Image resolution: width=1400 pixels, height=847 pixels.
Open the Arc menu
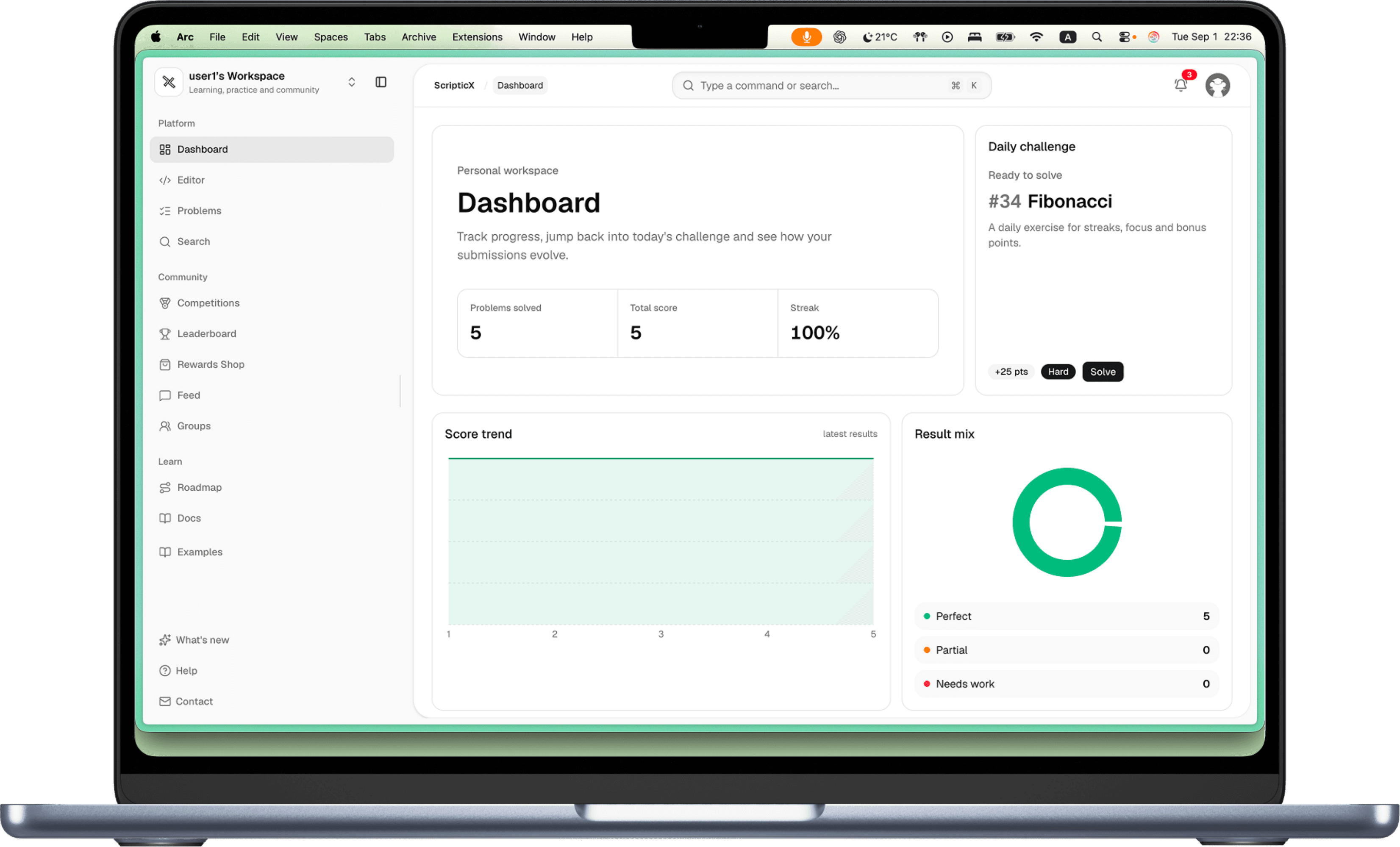tap(185, 37)
